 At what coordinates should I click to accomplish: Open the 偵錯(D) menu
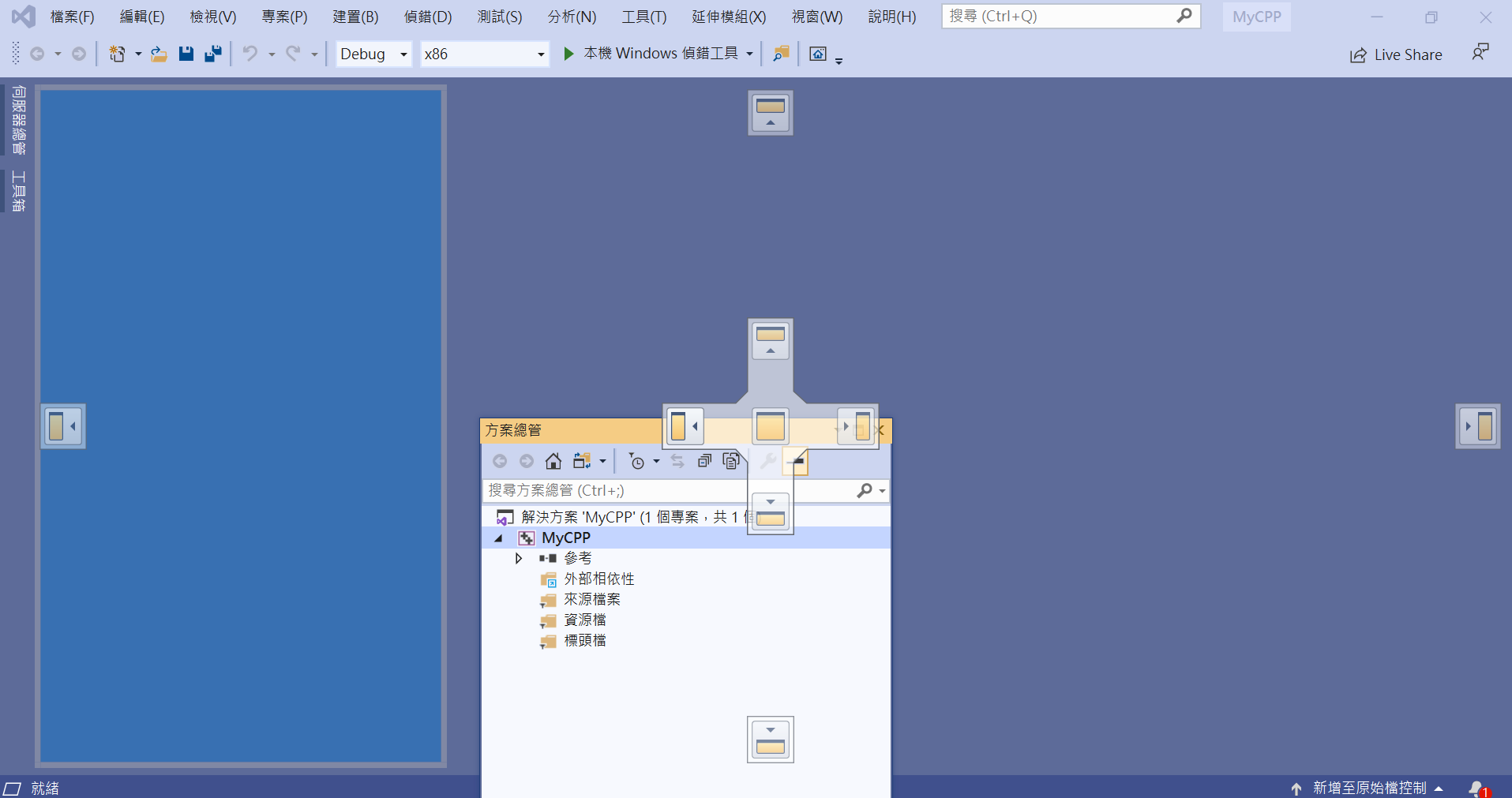point(427,17)
